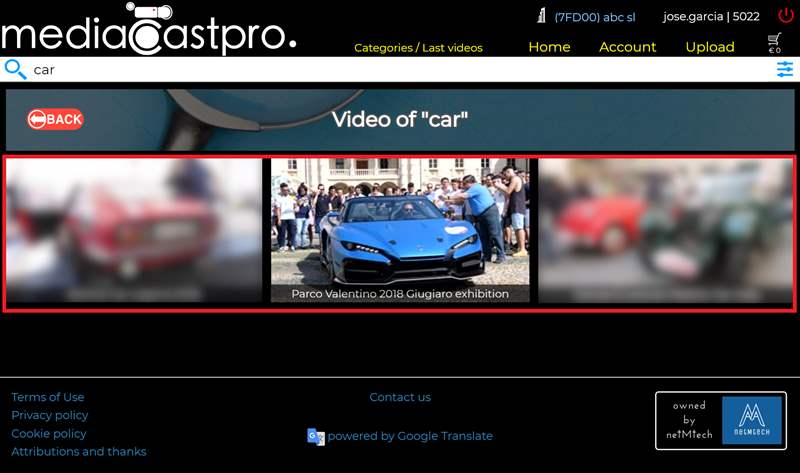This screenshot has width=800, height=473.
Task: Open blurred red and green cars thumbnail
Action: (x=665, y=230)
